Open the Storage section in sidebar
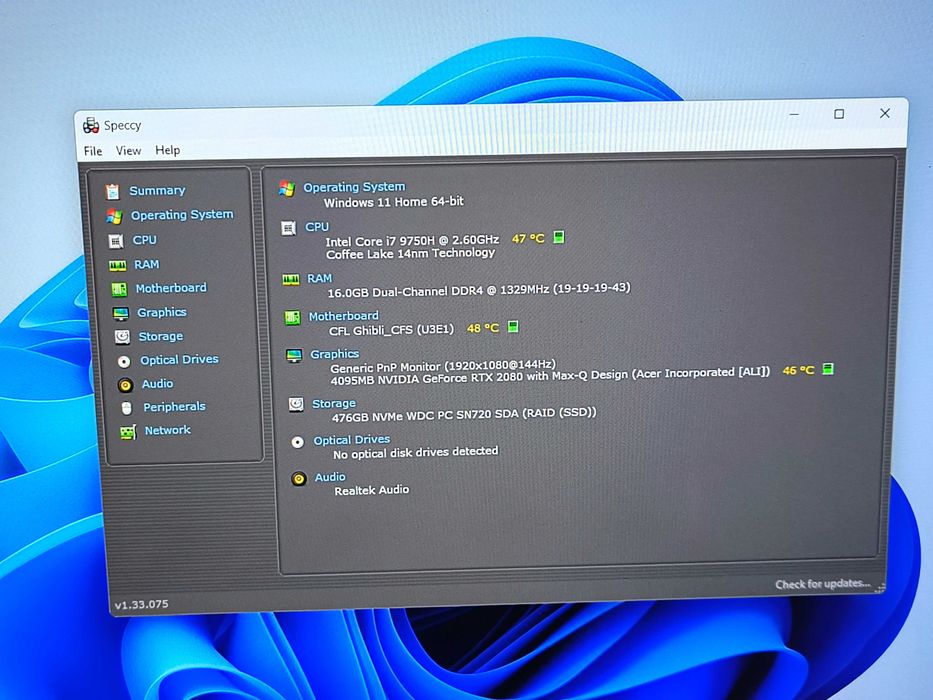Viewport: 933px width, 700px height. (161, 336)
